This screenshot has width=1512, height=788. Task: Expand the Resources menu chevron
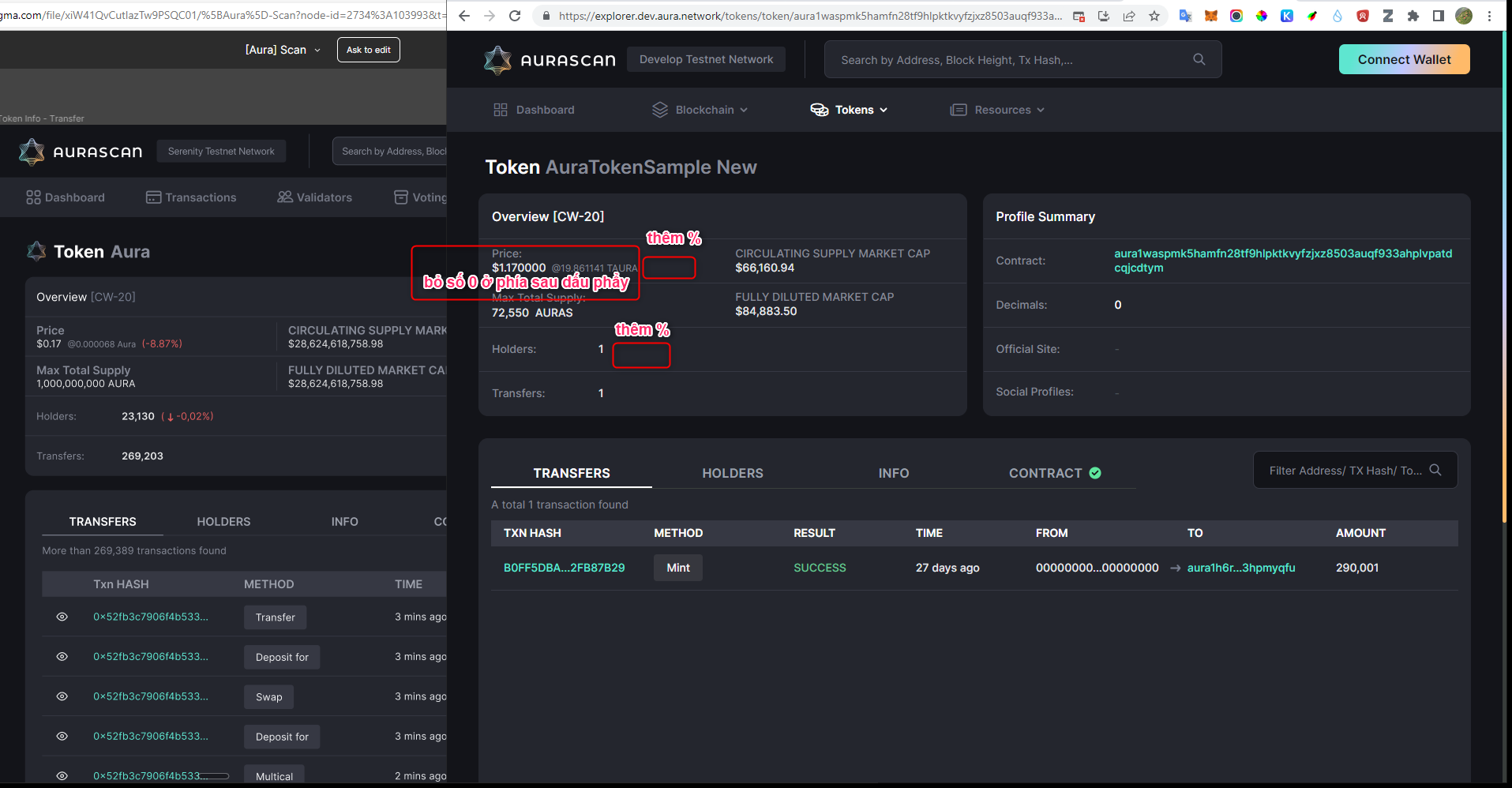click(1041, 111)
